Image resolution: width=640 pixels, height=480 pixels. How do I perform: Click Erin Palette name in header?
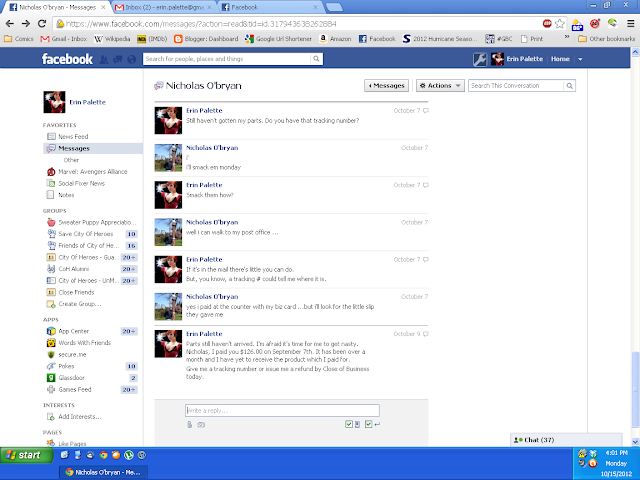[x=524, y=59]
